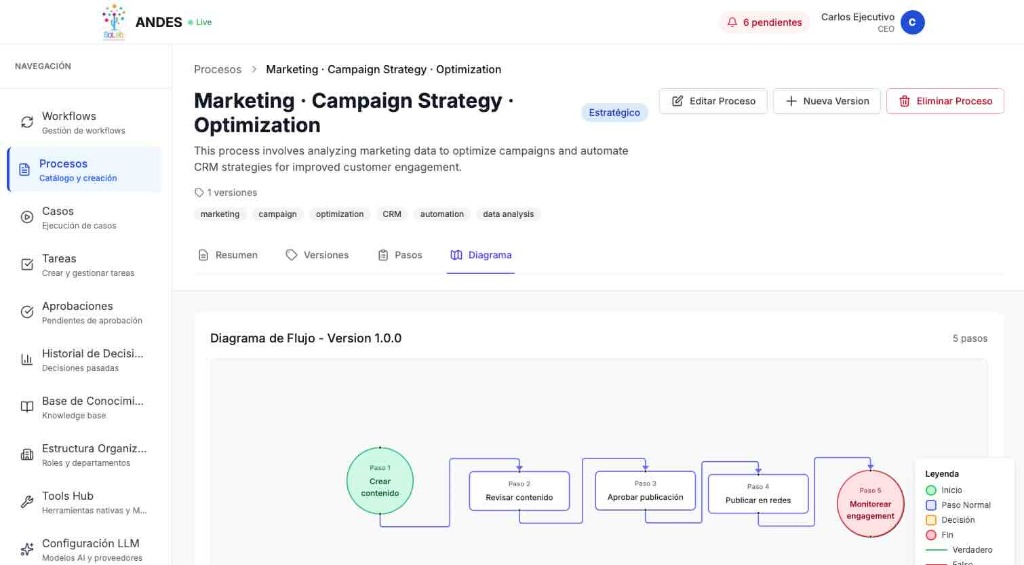Click the Editar Proceso button
The width and height of the screenshot is (1024, 565).
pos(713,101)
